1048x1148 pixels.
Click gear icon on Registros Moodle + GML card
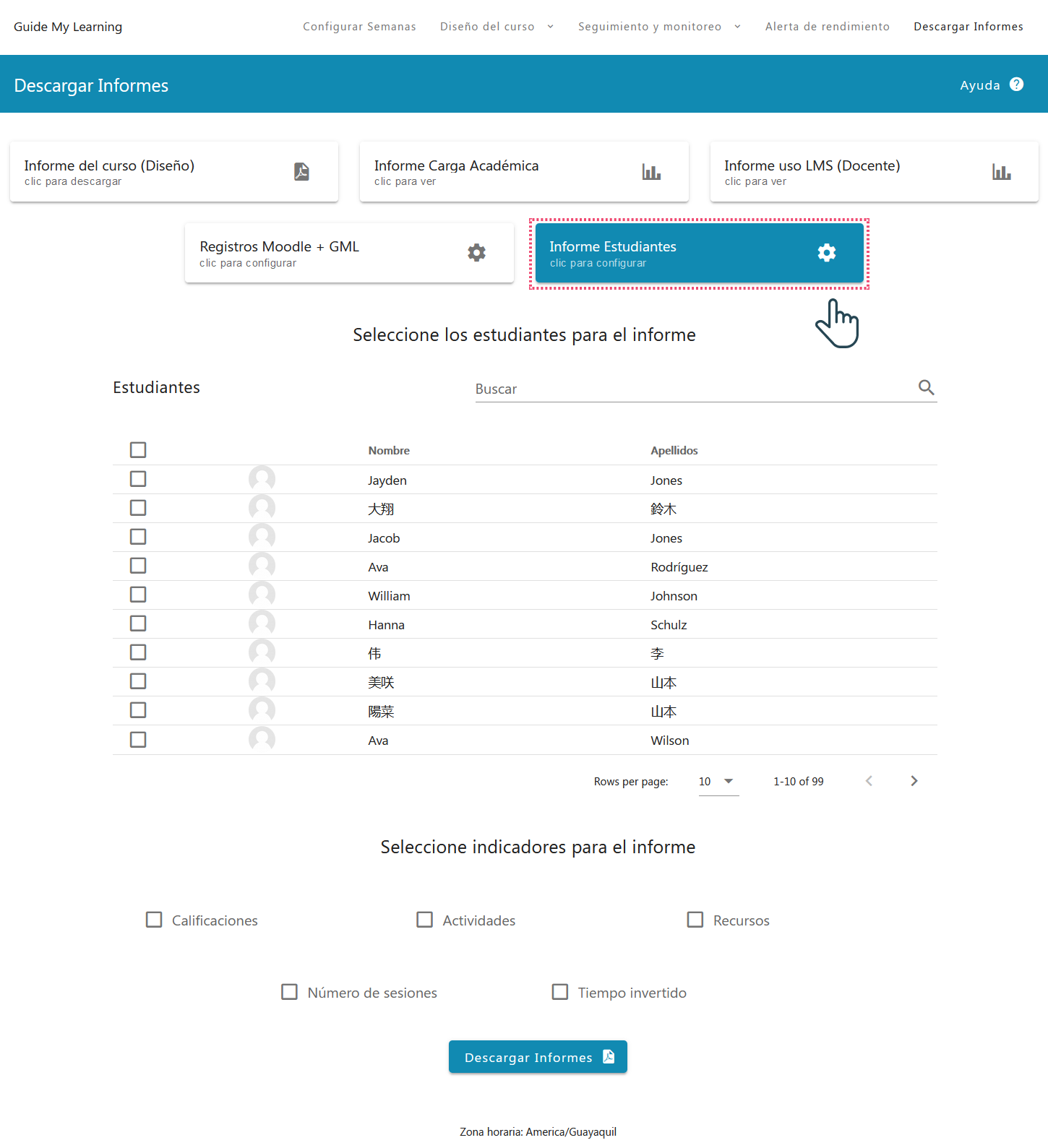click(x=476, y=253)
